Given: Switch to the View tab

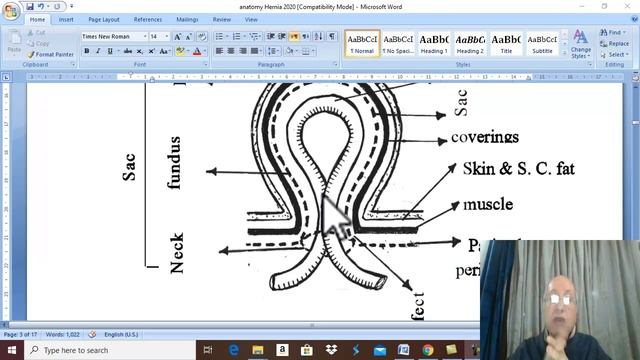Looking at the screenshot, I should tap(251, 20).
